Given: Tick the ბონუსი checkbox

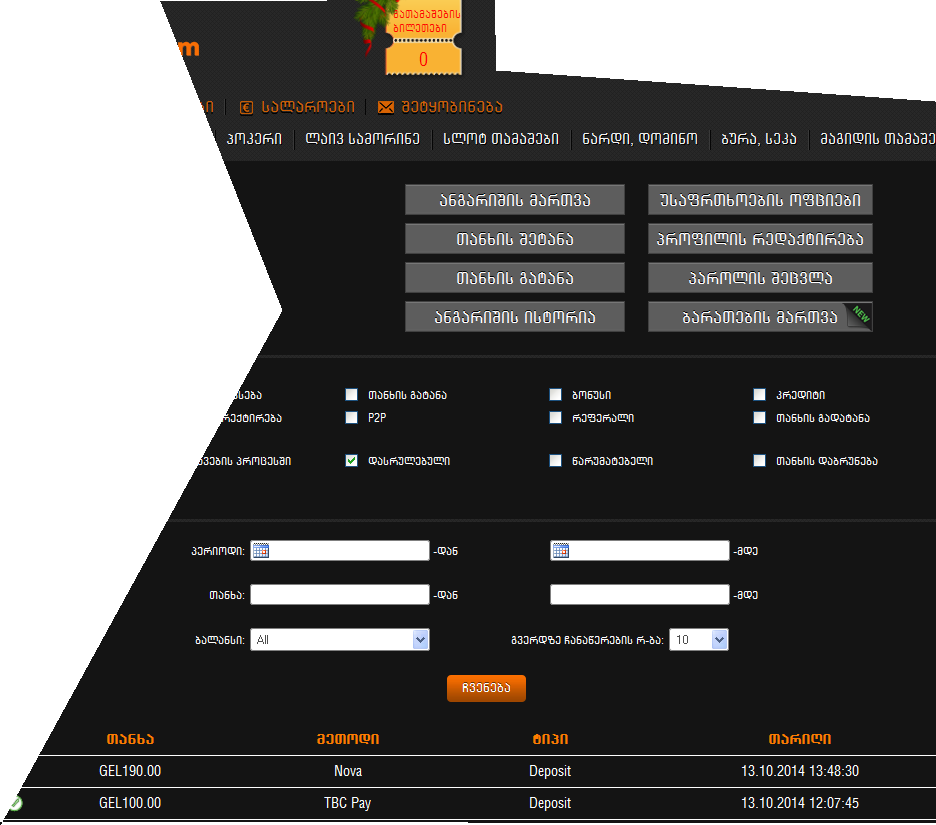Looking at the screenshot, I should point(556,395).
